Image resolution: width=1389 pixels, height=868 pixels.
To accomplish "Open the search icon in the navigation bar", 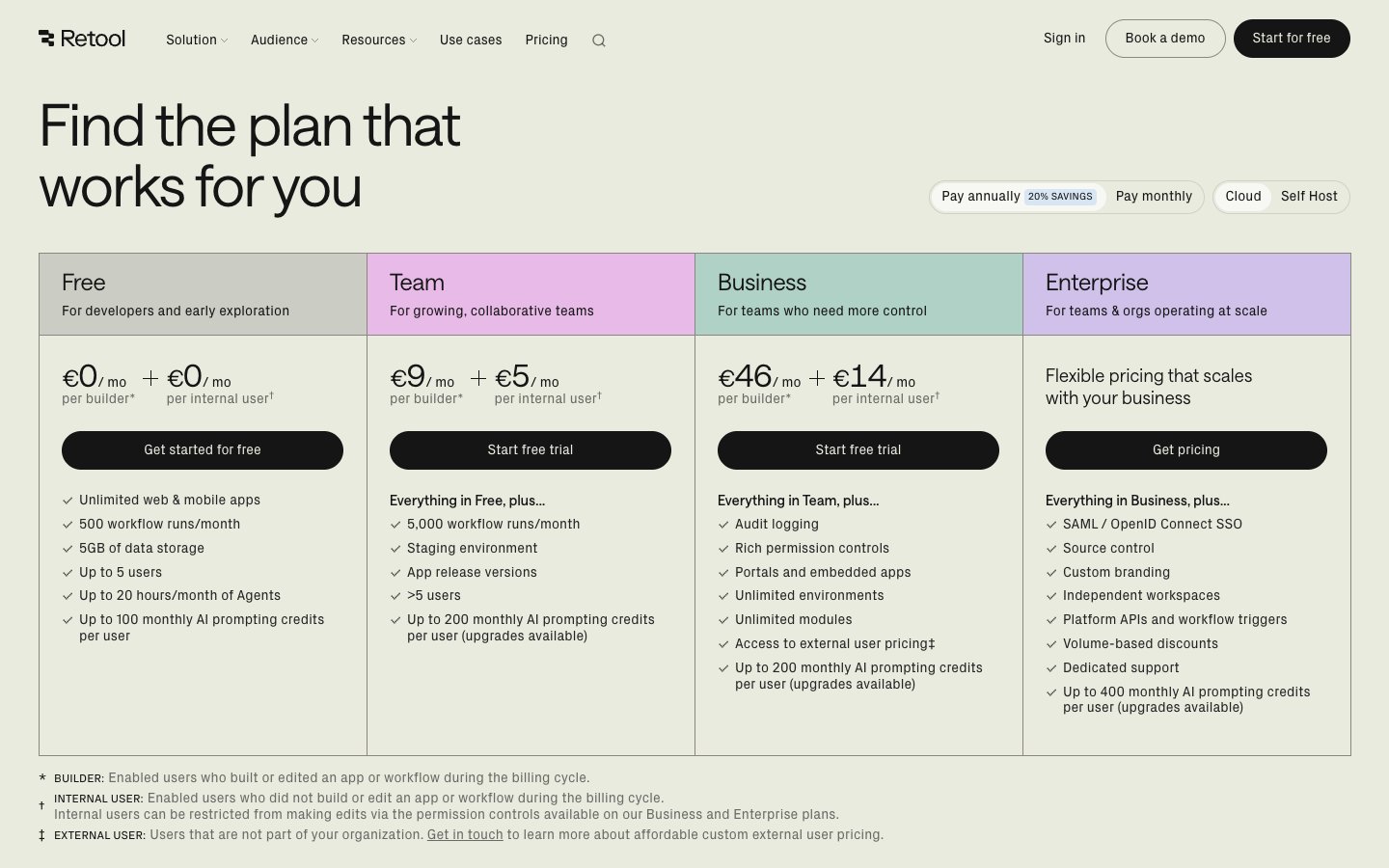I will point(599,41).
